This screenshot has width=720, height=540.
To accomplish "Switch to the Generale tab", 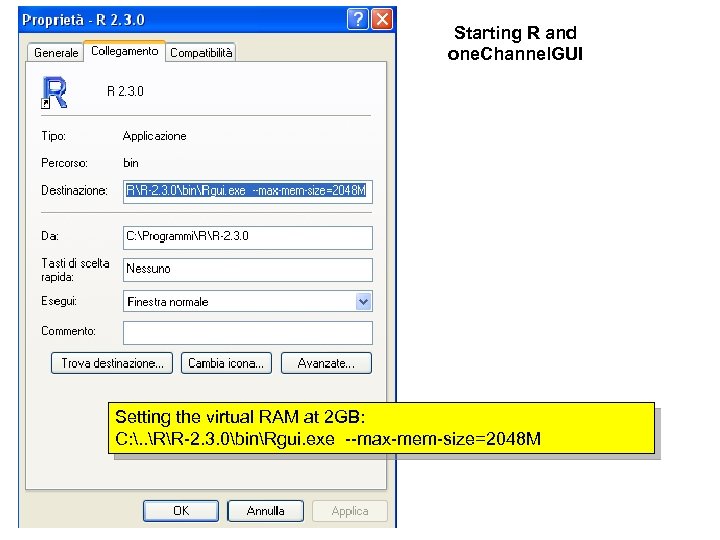I will point(56,53).
